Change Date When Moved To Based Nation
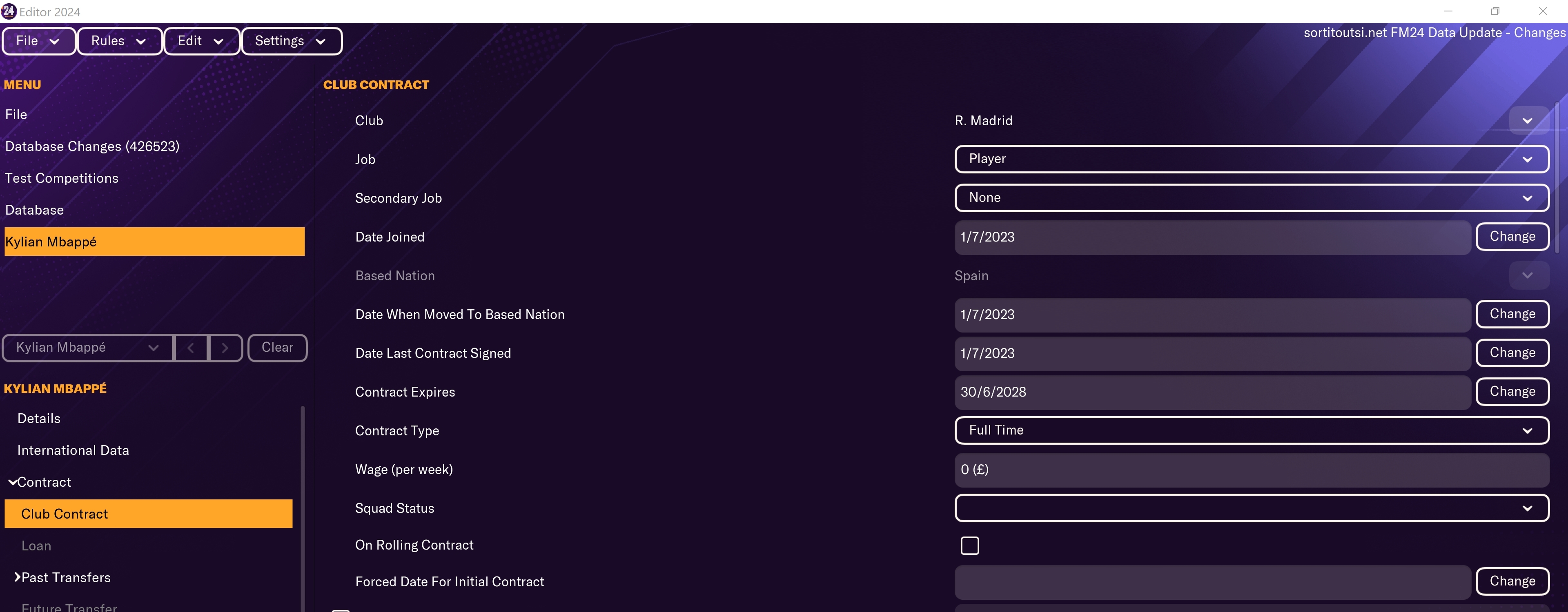Image resolution: width=1568 pixels, height=612 pixels. tap(1512, 314)
